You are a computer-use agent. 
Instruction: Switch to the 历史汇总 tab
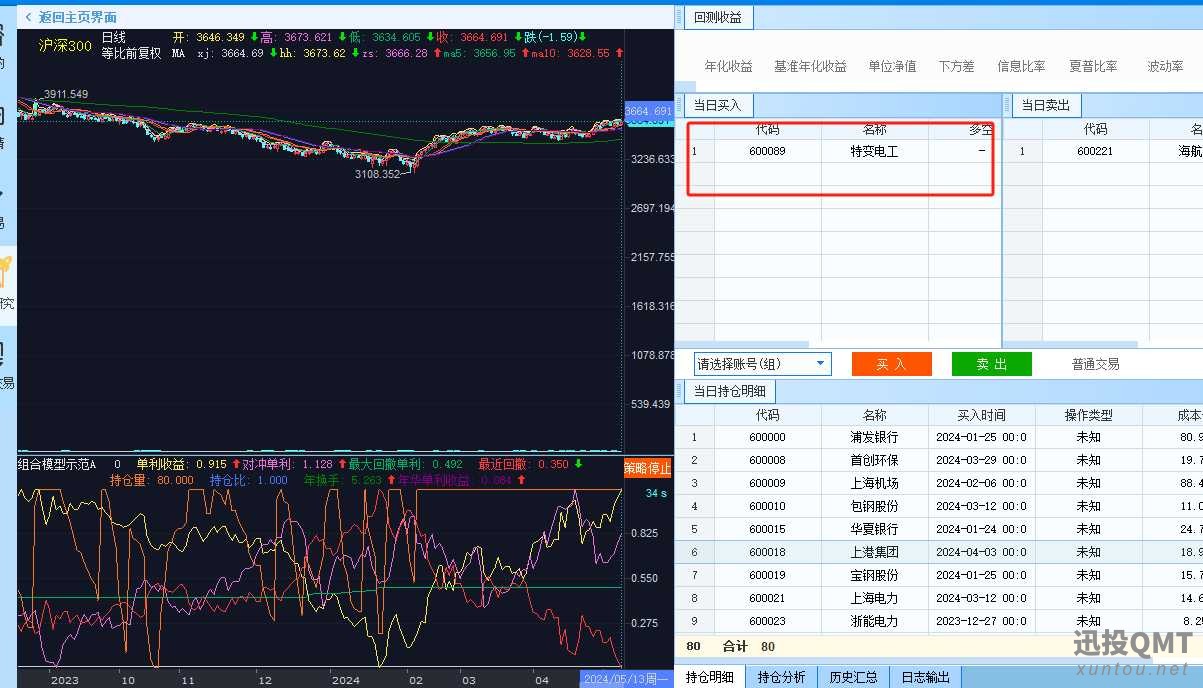pyautogui.click(x=853, y=677)
